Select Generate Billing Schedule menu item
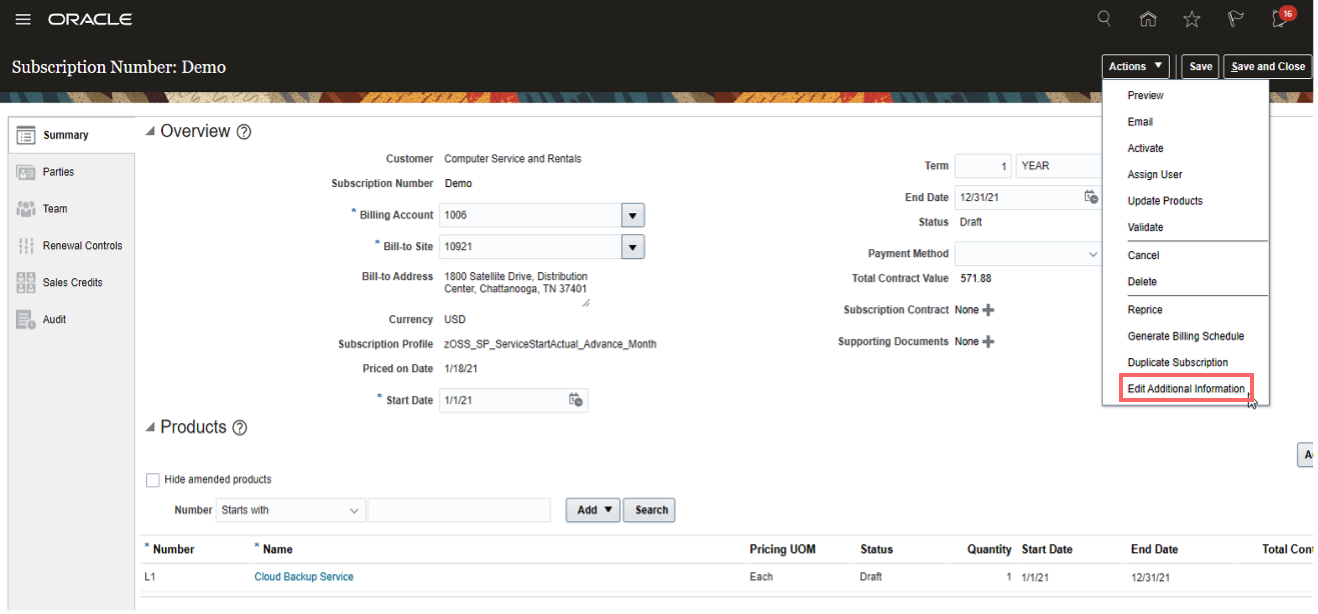The height and width of the screenshot is (614, 1318). tap(1185, 337)
